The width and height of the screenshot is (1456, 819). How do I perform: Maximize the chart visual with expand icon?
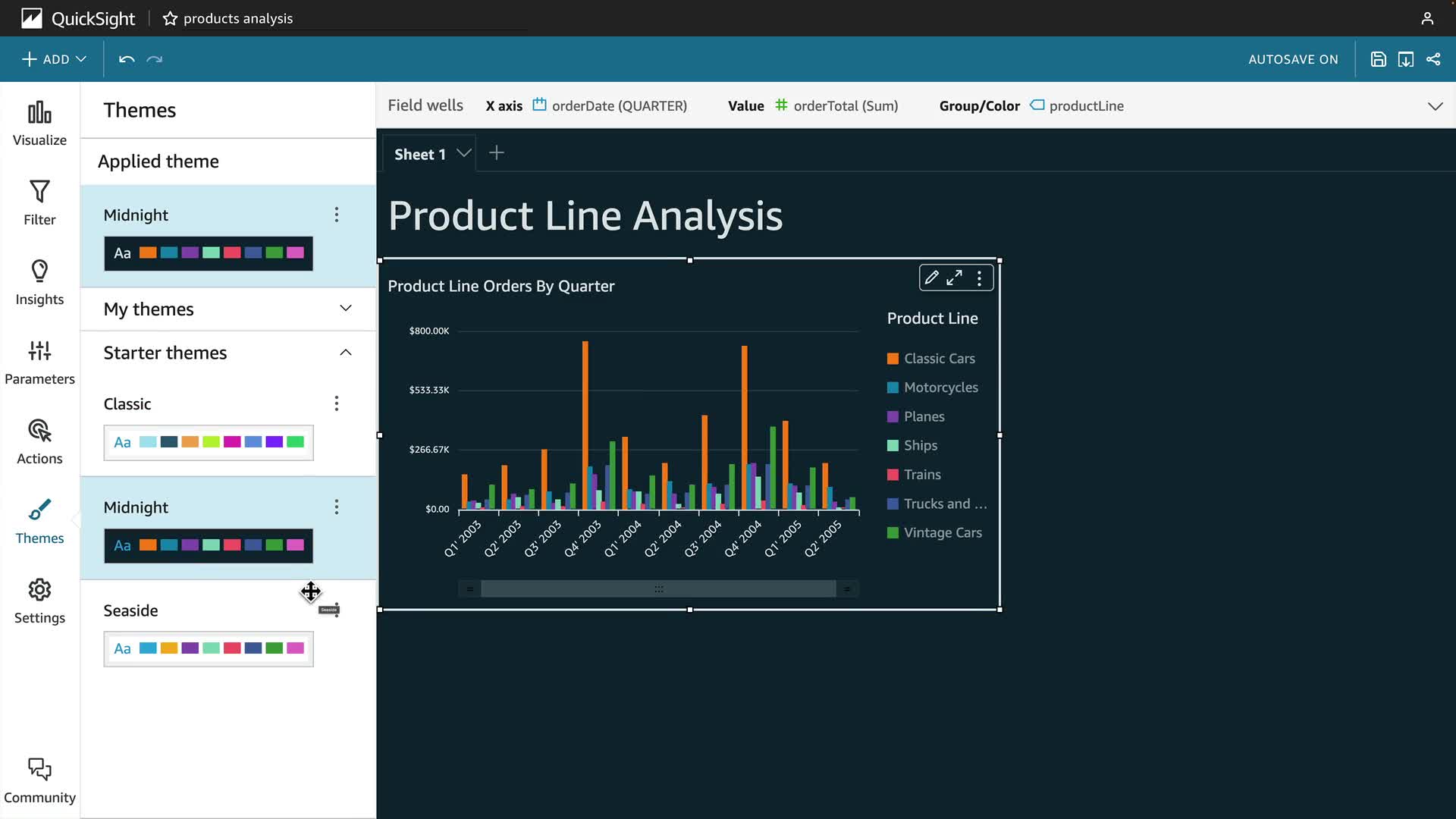point(955,278)
